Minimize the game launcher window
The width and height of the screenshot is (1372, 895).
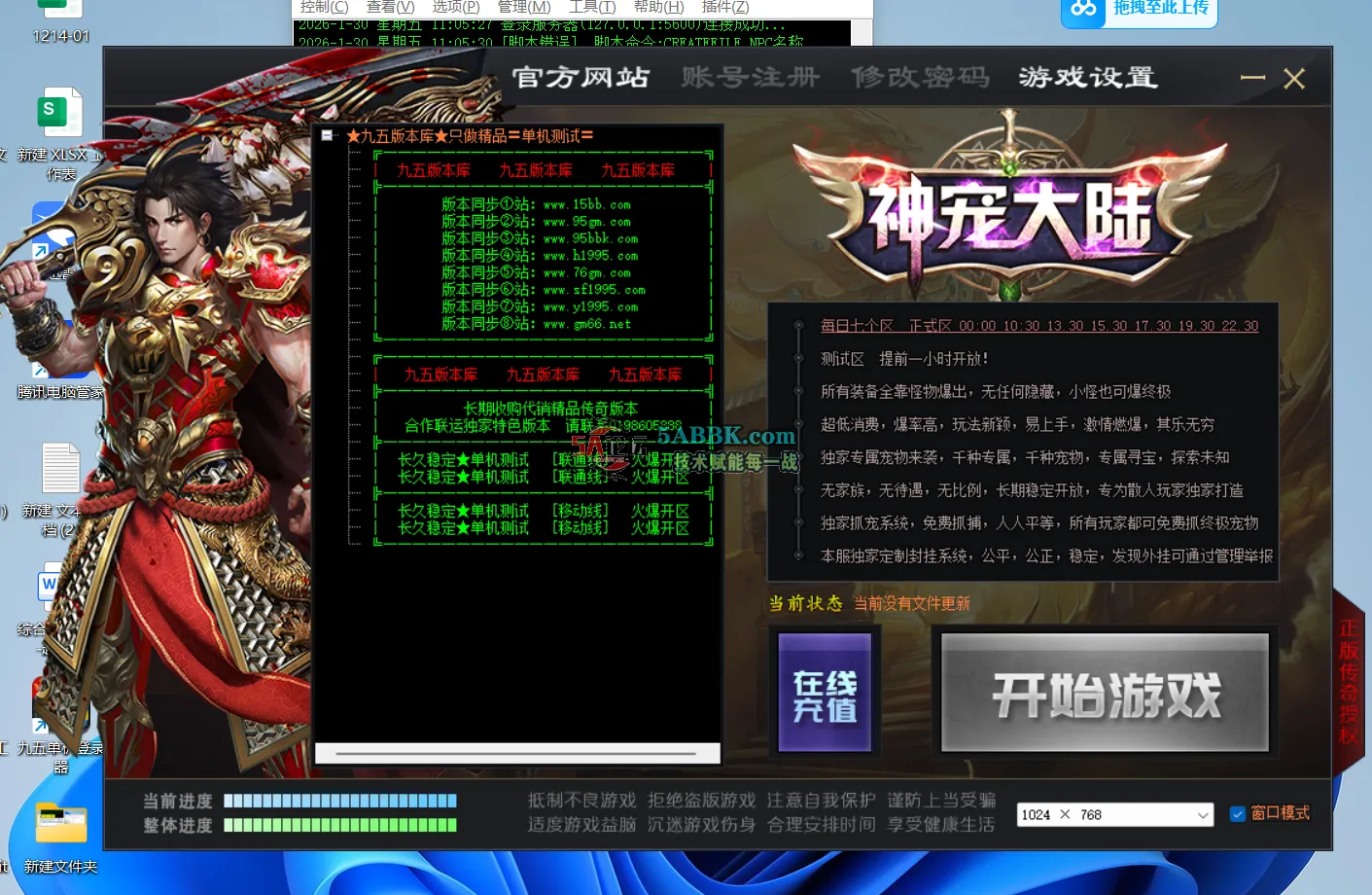(1252, 78)
